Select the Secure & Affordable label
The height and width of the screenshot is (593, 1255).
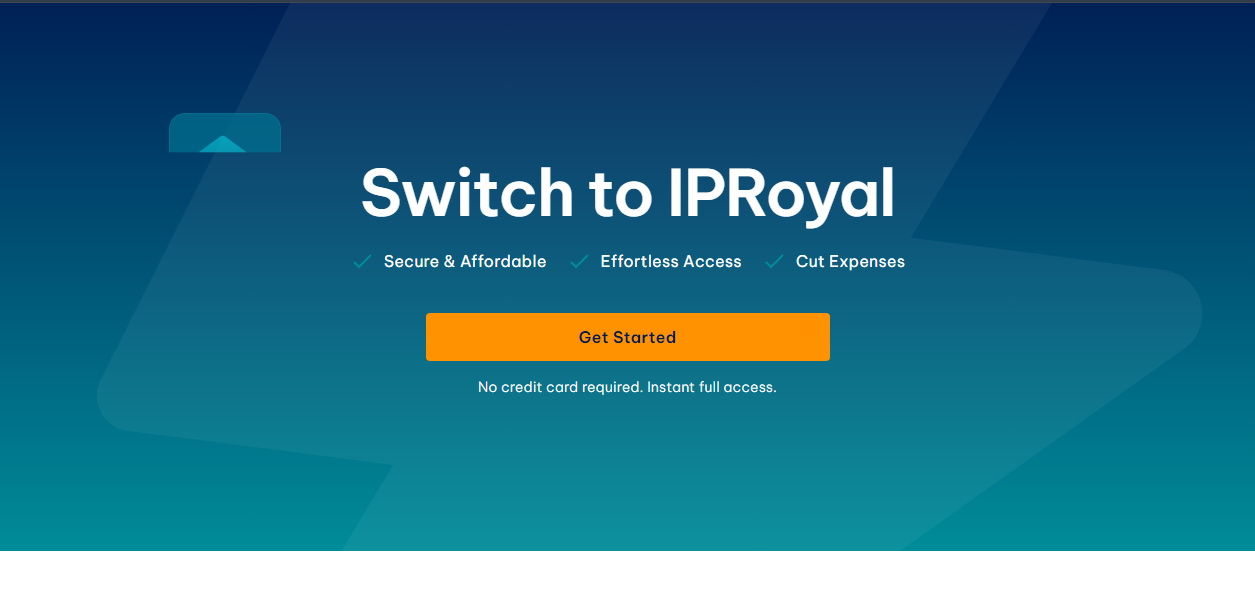(465, 262)
